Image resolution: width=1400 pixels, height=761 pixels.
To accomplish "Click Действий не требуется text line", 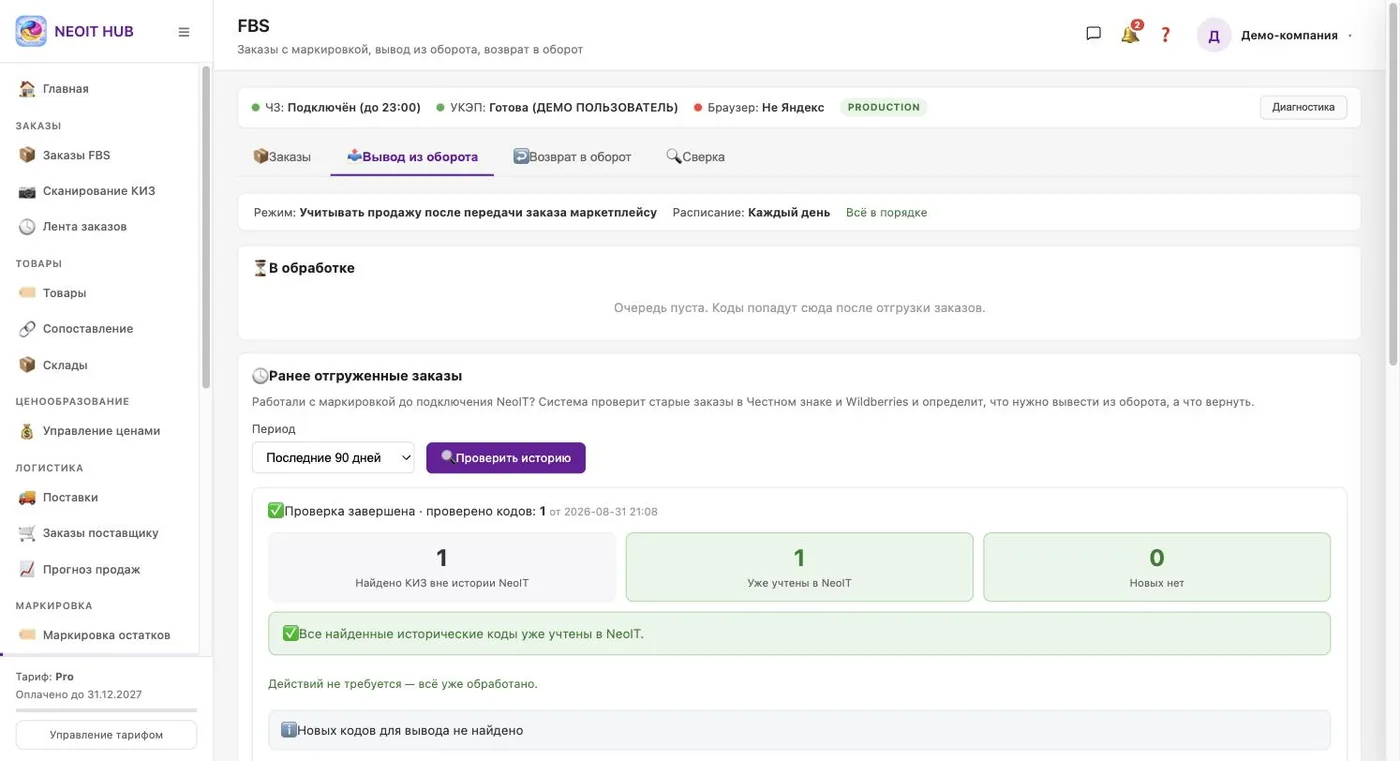I will pyautogui.click(x=402, y=684).
